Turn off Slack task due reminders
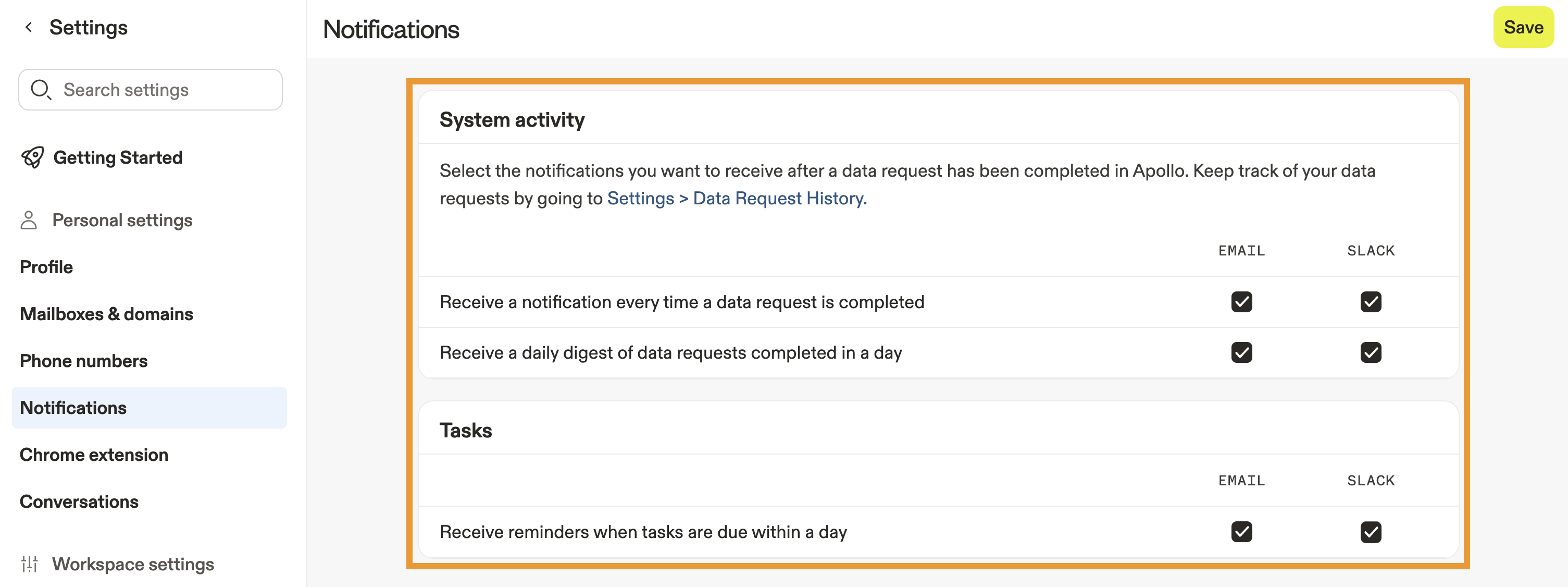The height and width of the screenshot is (587, 1568). (1370, 532)
